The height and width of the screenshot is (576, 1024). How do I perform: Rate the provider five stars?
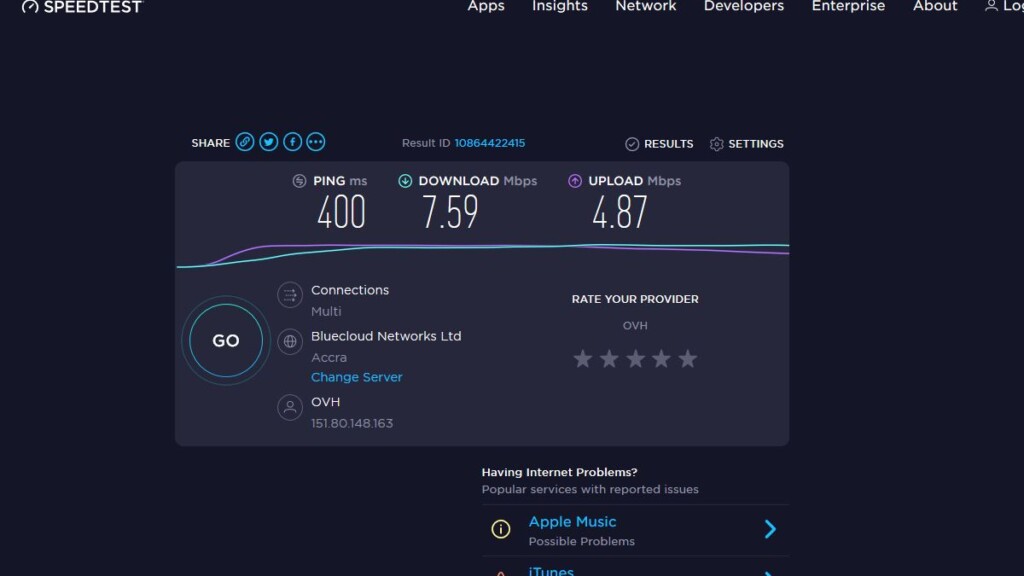[687, 359]
